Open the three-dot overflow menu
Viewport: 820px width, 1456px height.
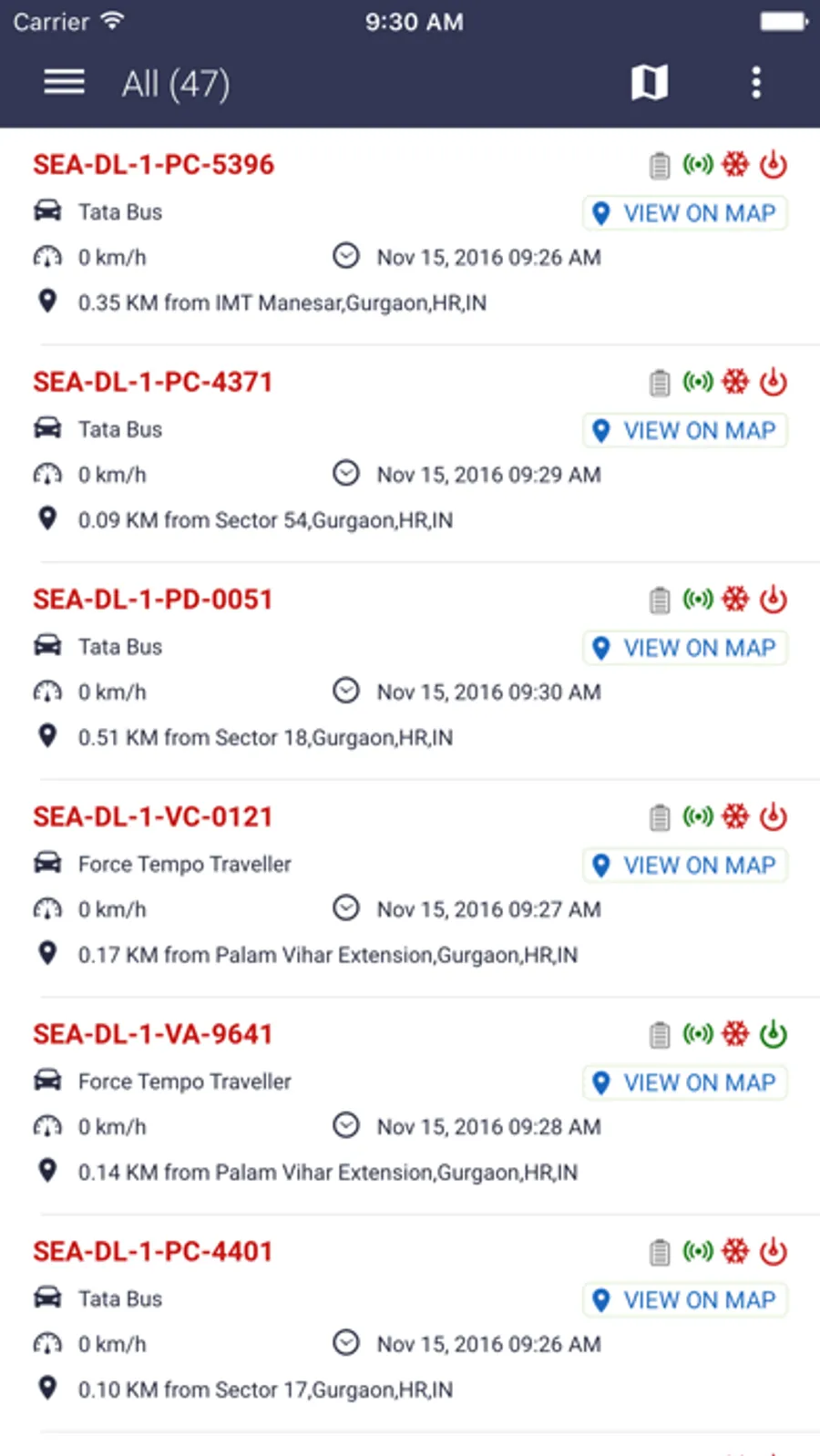(x=755, y=83)
